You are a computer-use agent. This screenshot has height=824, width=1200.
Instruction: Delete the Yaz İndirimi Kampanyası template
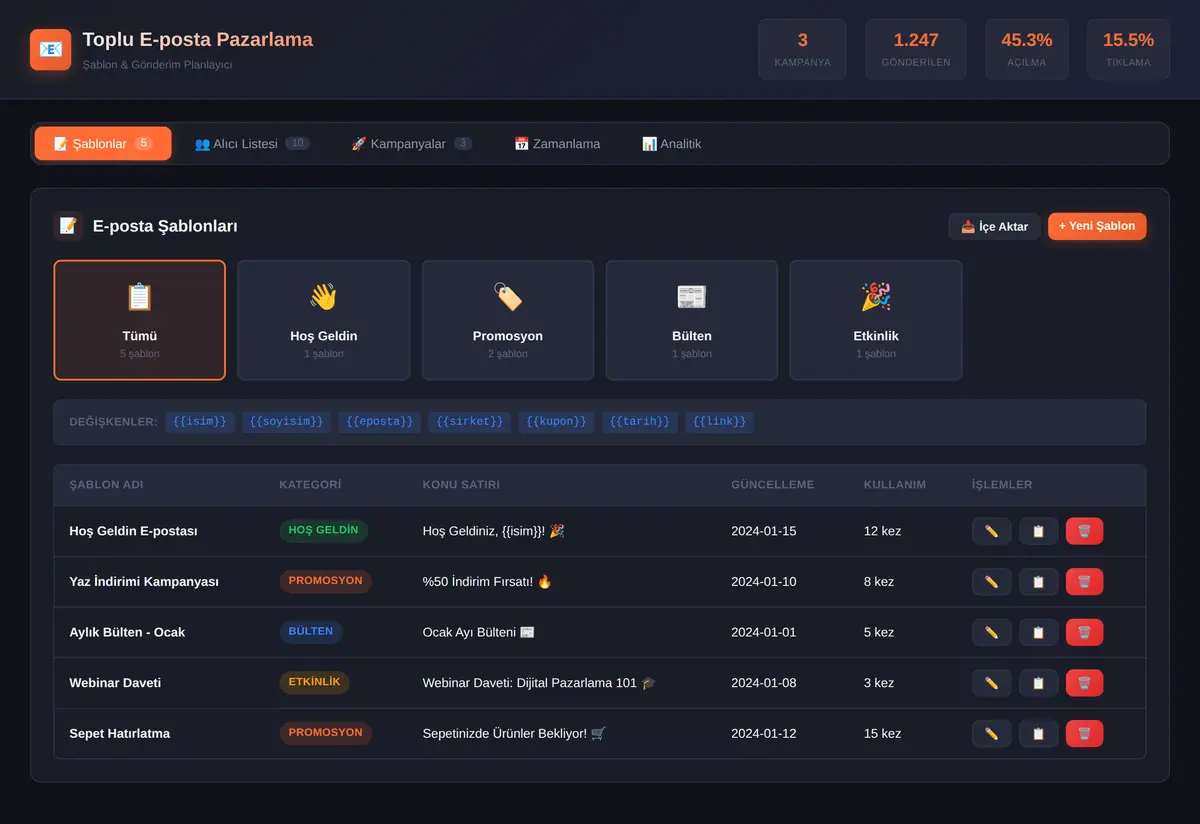(1084, 582)
